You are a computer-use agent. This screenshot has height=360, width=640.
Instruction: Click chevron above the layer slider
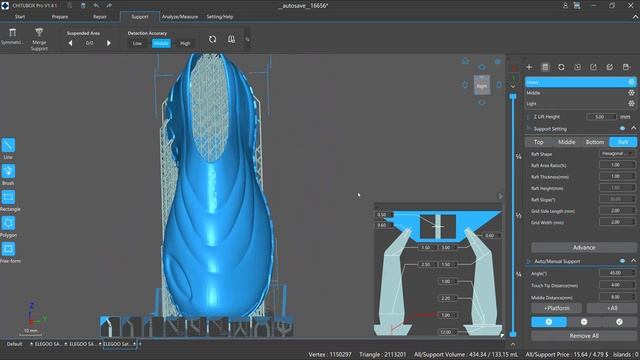tap(513, 87)
